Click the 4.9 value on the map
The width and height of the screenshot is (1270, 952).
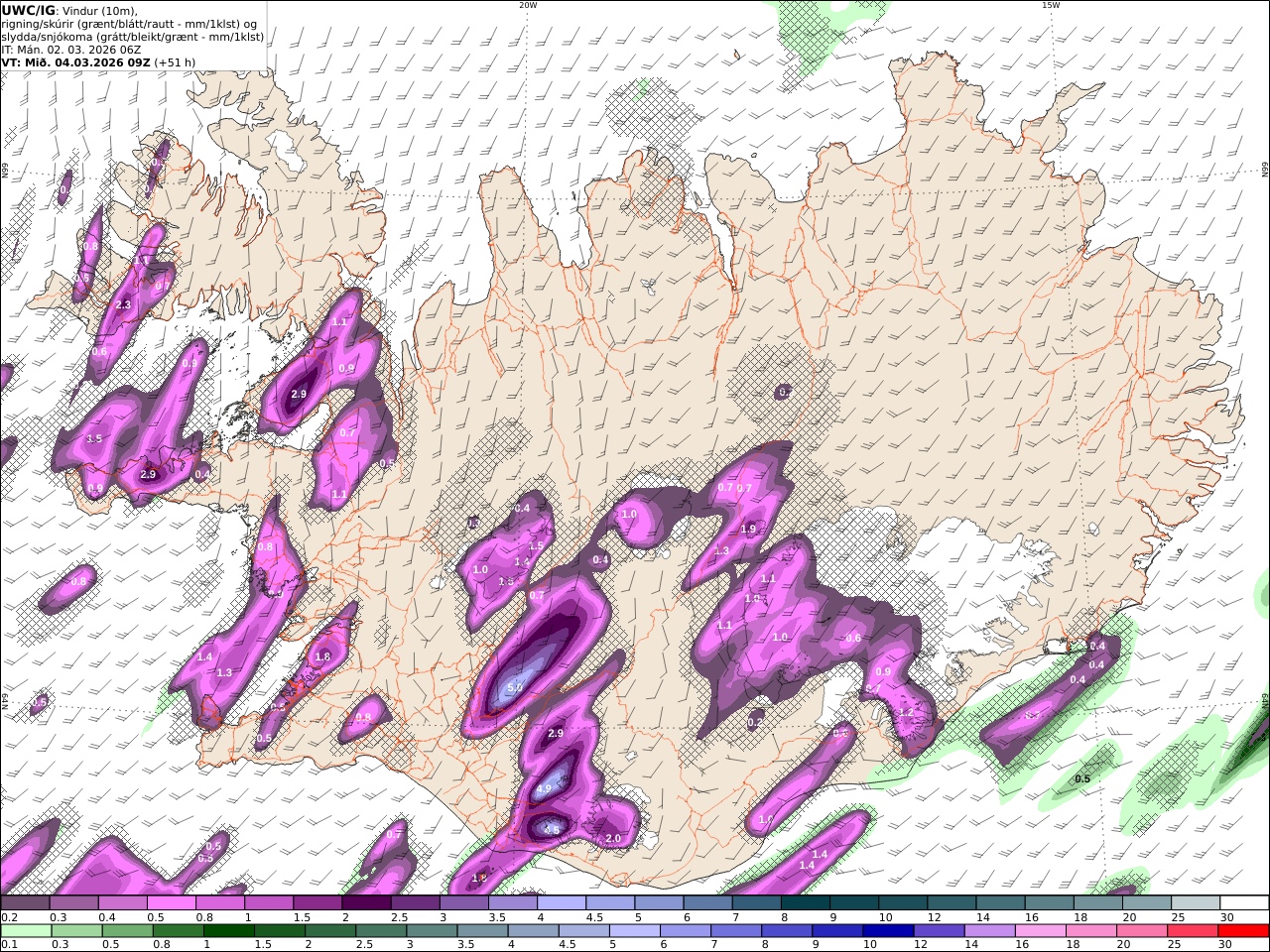click(x=544, y=789)
